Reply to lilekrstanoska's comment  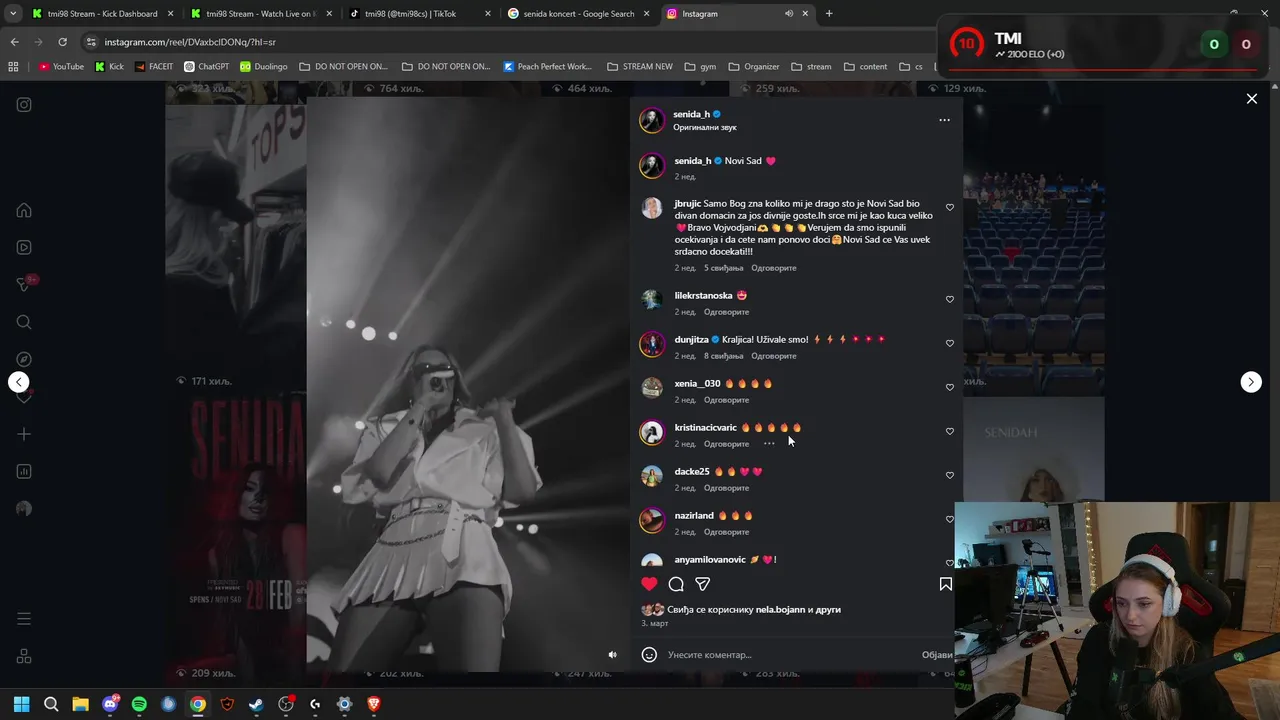point(726,312)
